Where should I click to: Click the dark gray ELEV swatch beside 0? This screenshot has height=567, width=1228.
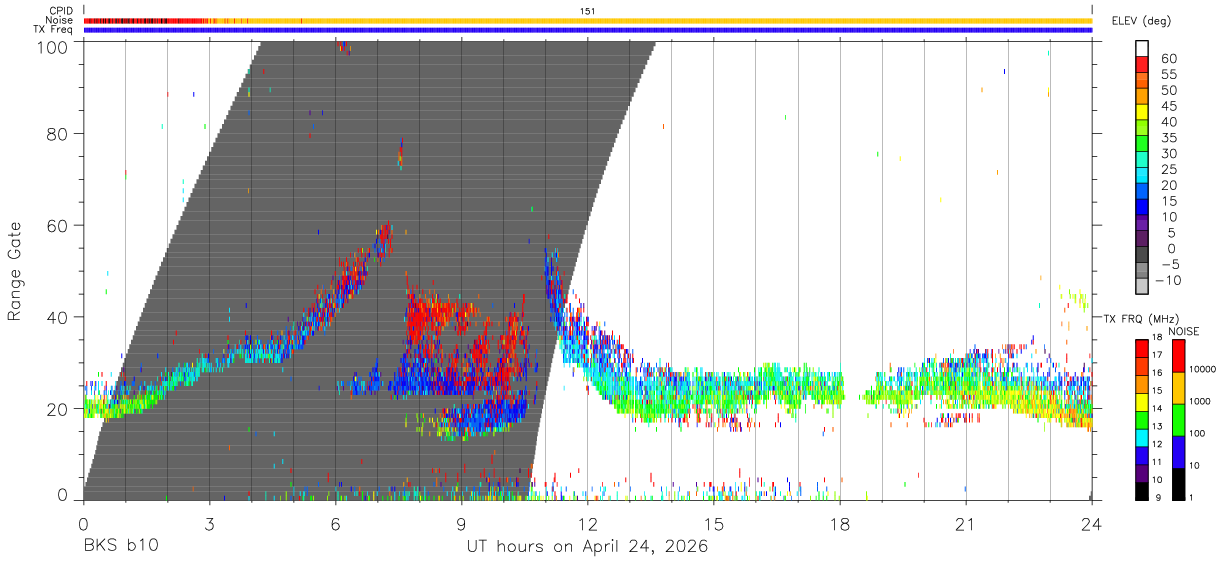[1142, 256]
